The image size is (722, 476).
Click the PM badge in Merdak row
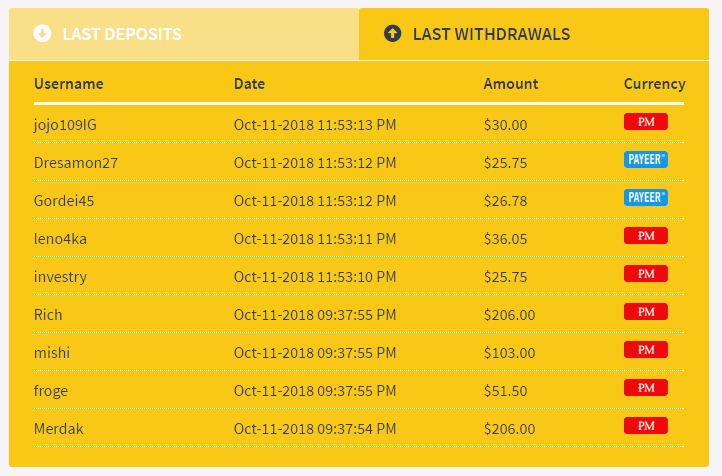click(645, 426)
